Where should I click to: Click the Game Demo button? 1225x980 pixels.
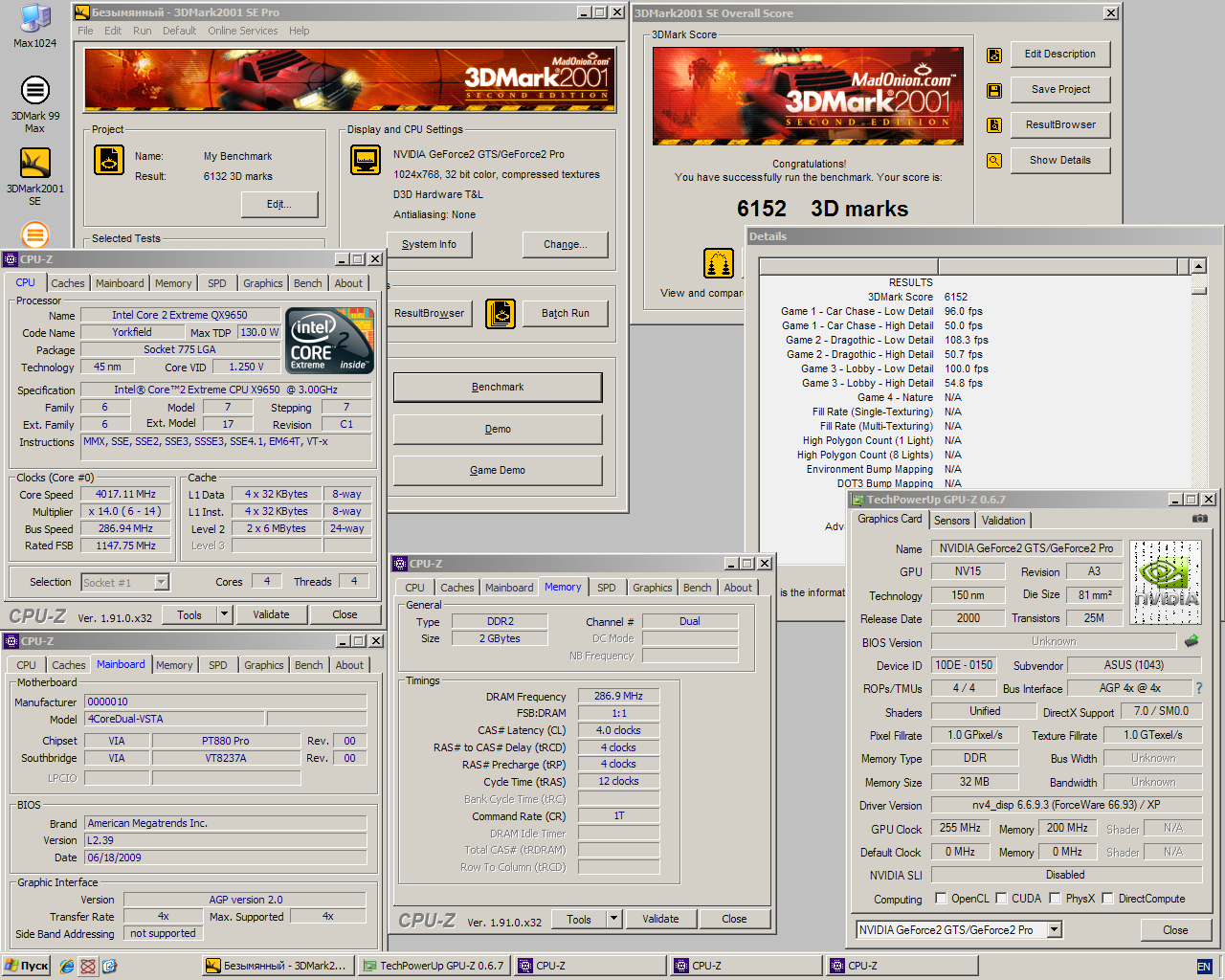tap(498, 471)
